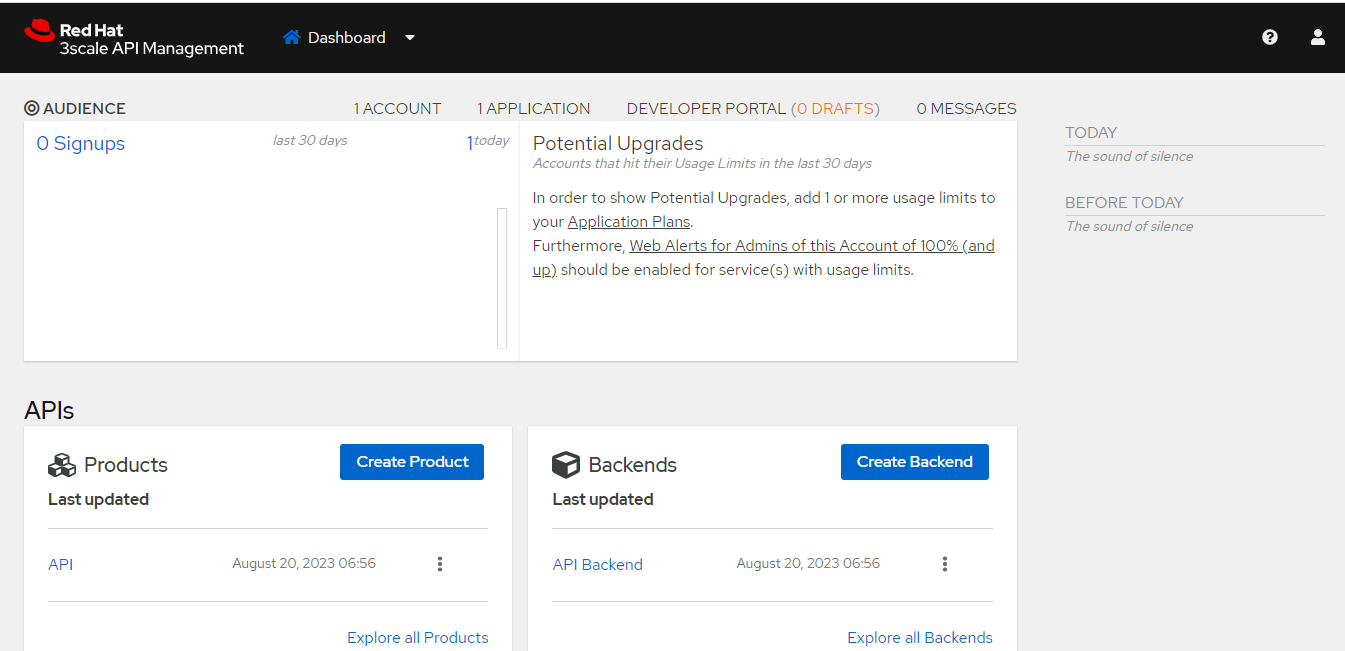Viewport: 1345px width, 651px height.
Task: Click the Create Backend button
Action: pyautogui.click(x=915, y=462)
